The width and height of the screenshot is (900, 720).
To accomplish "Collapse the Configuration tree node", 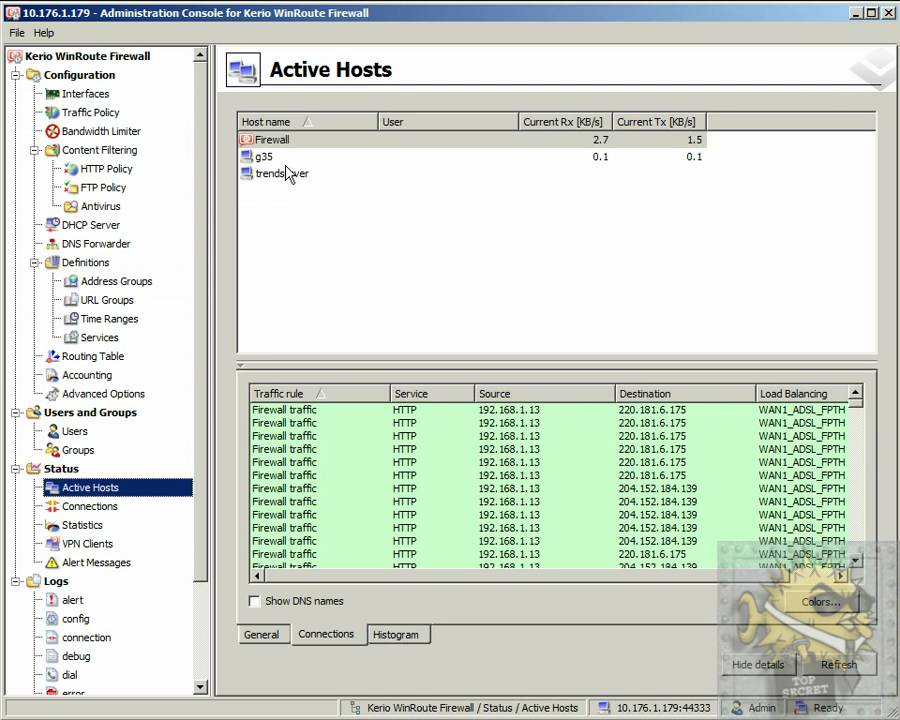I will point(15,75).
